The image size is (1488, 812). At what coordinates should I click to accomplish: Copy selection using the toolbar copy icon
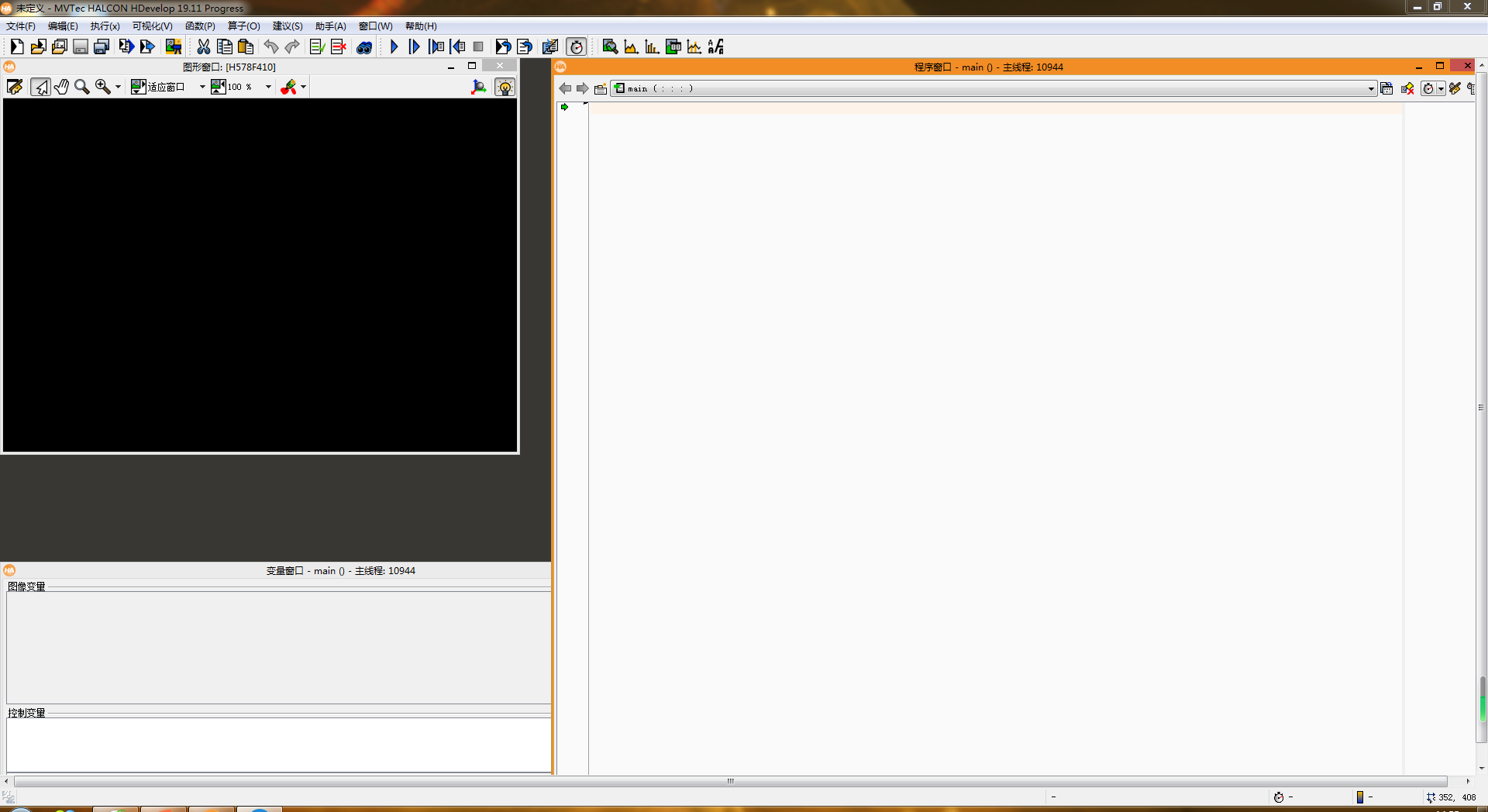click(x=225, y=46)
